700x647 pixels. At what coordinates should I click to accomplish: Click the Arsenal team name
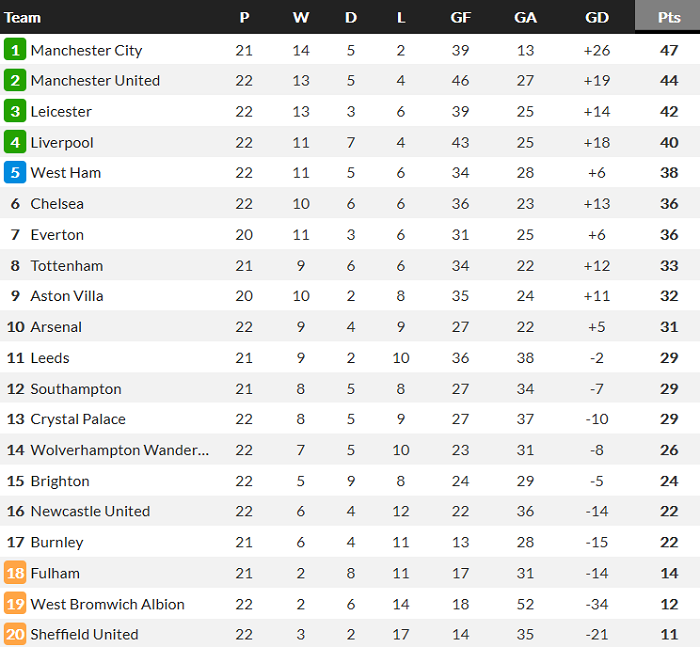(56, 327)
